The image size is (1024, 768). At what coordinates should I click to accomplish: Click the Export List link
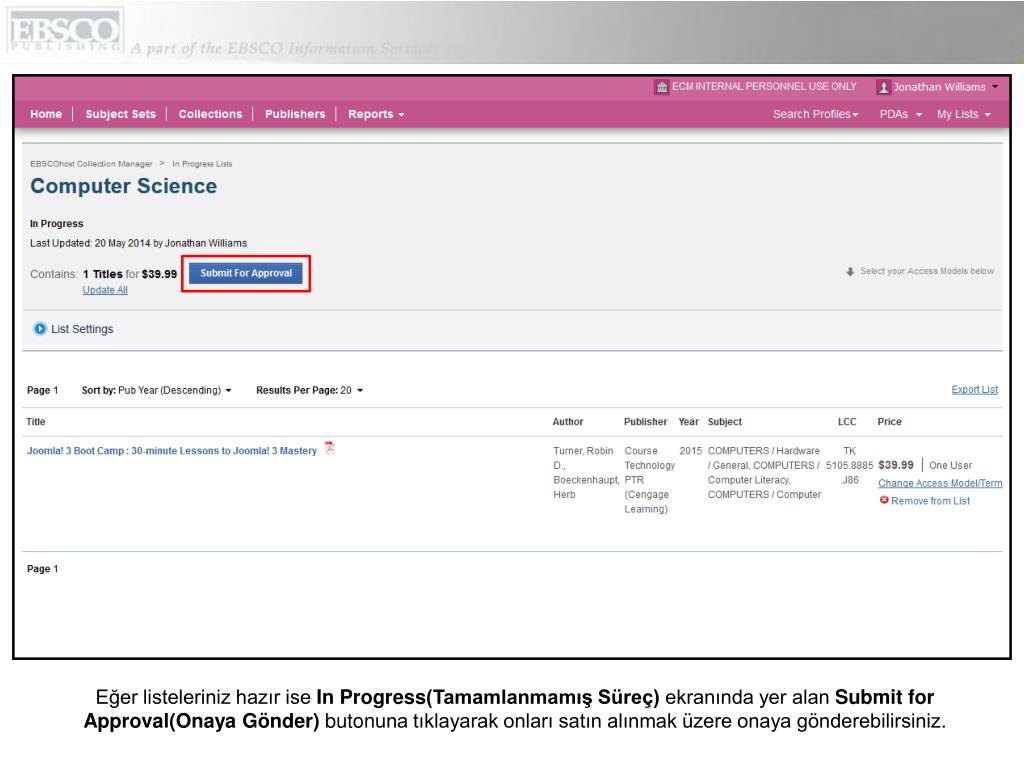point(974,390)
